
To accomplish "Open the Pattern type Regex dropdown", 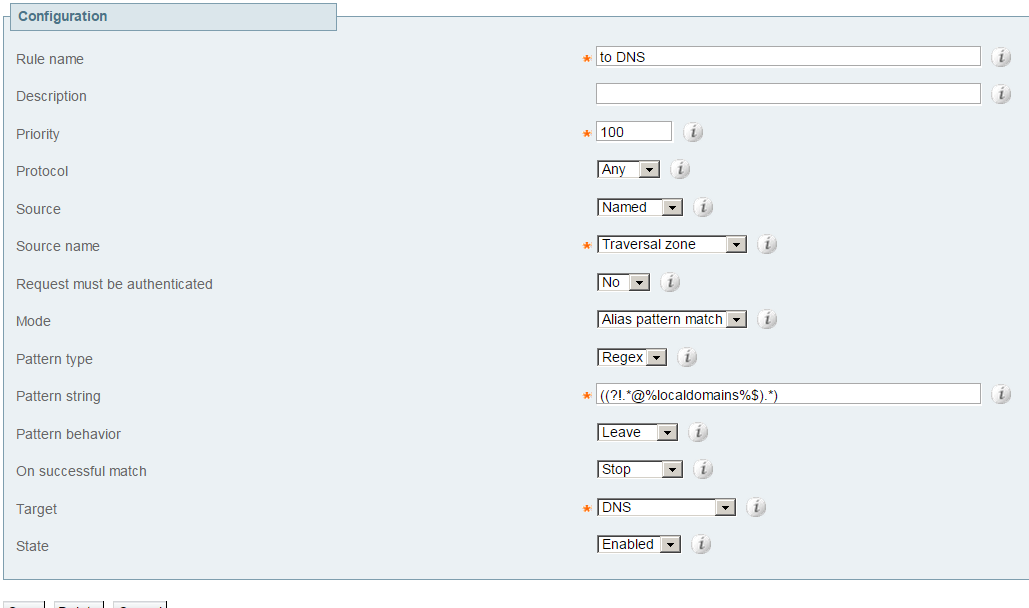I will [x=632, y=357].
